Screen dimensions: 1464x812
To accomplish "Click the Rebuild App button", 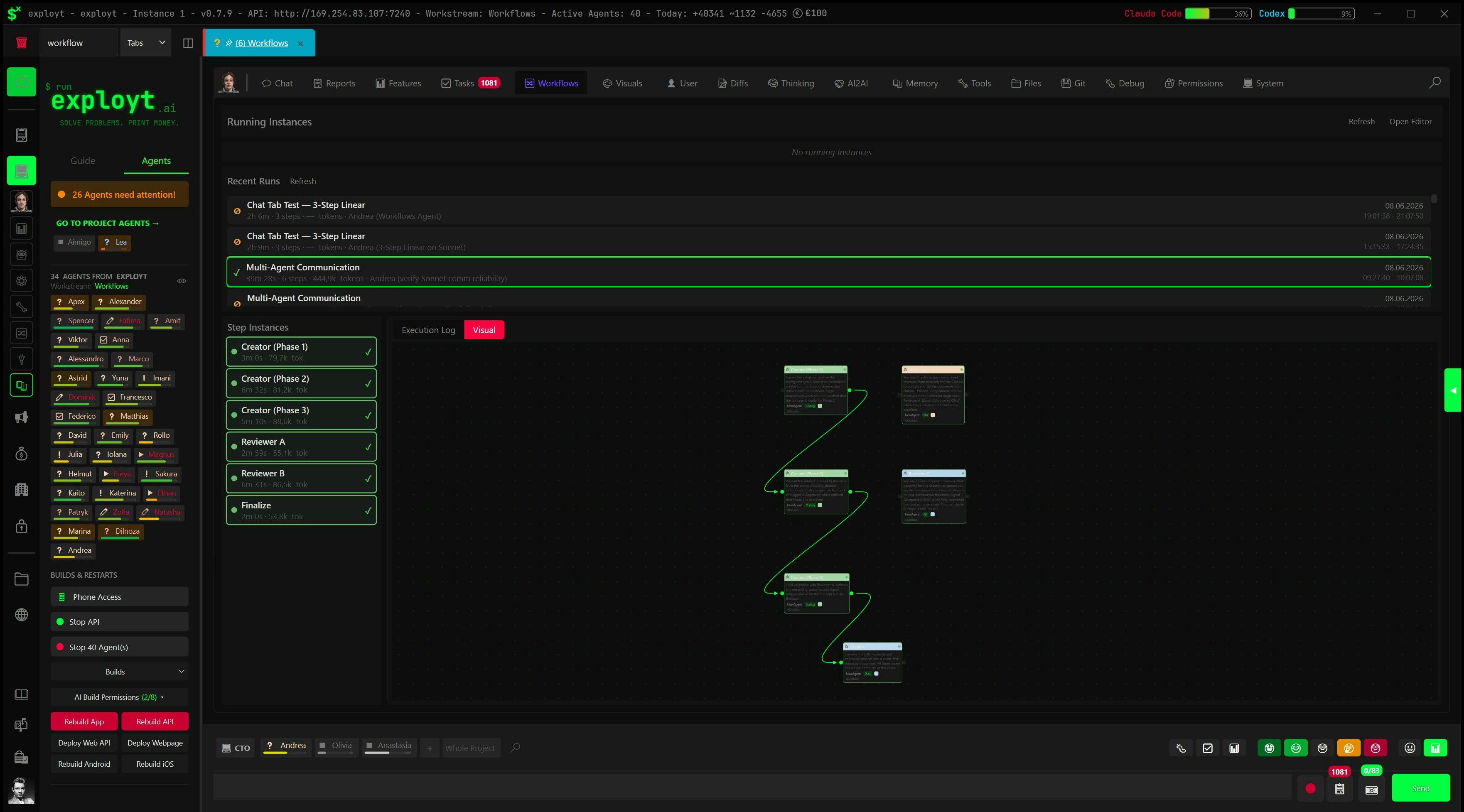I will tap(84, 721).
